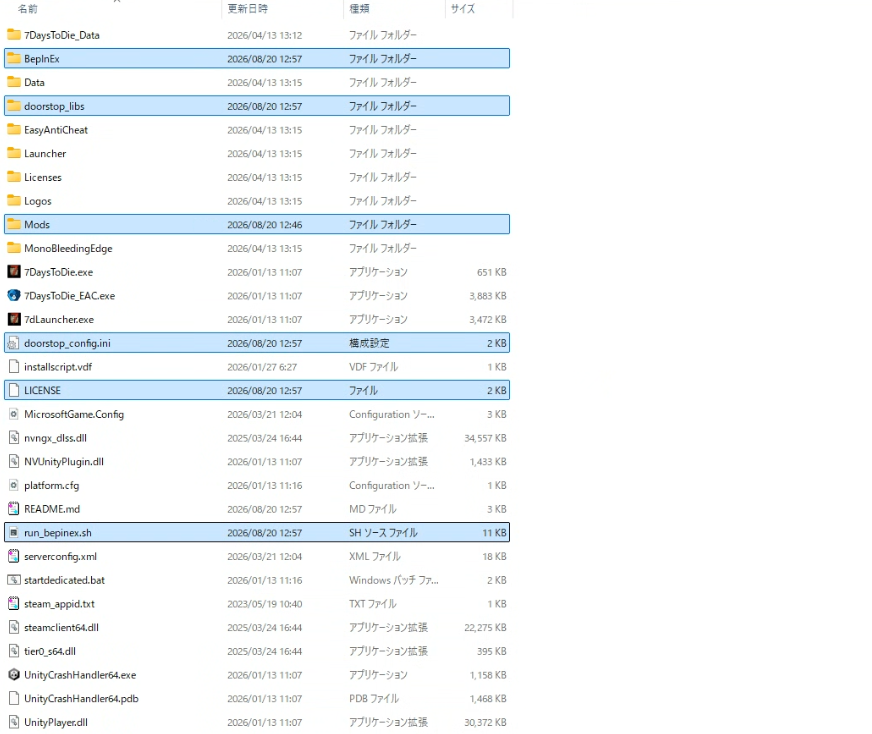Click the steam_appid.txt file name
This screenshot has height=734, width=872.
(x=60, y=604)
